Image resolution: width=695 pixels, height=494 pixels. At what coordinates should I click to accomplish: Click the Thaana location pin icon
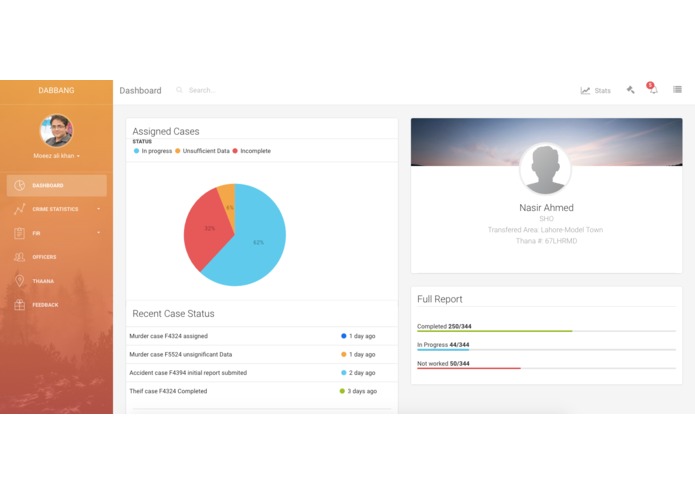point(20,280)
